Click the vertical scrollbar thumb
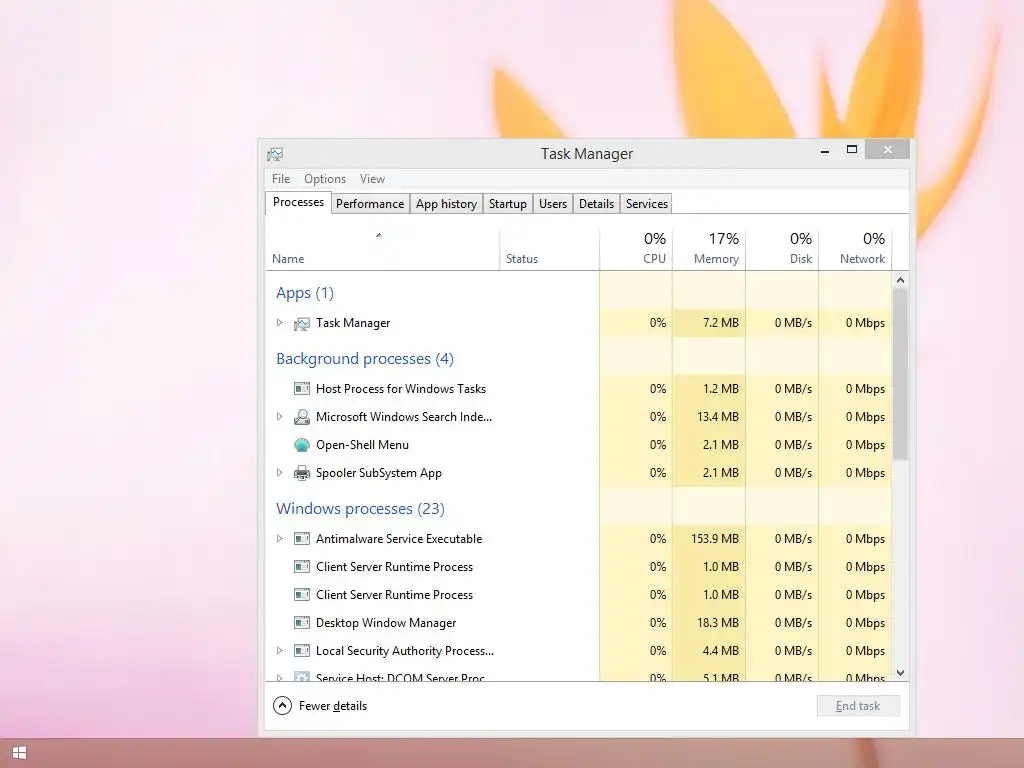This screenshot has width=1024, height=768. pos(901,374)
